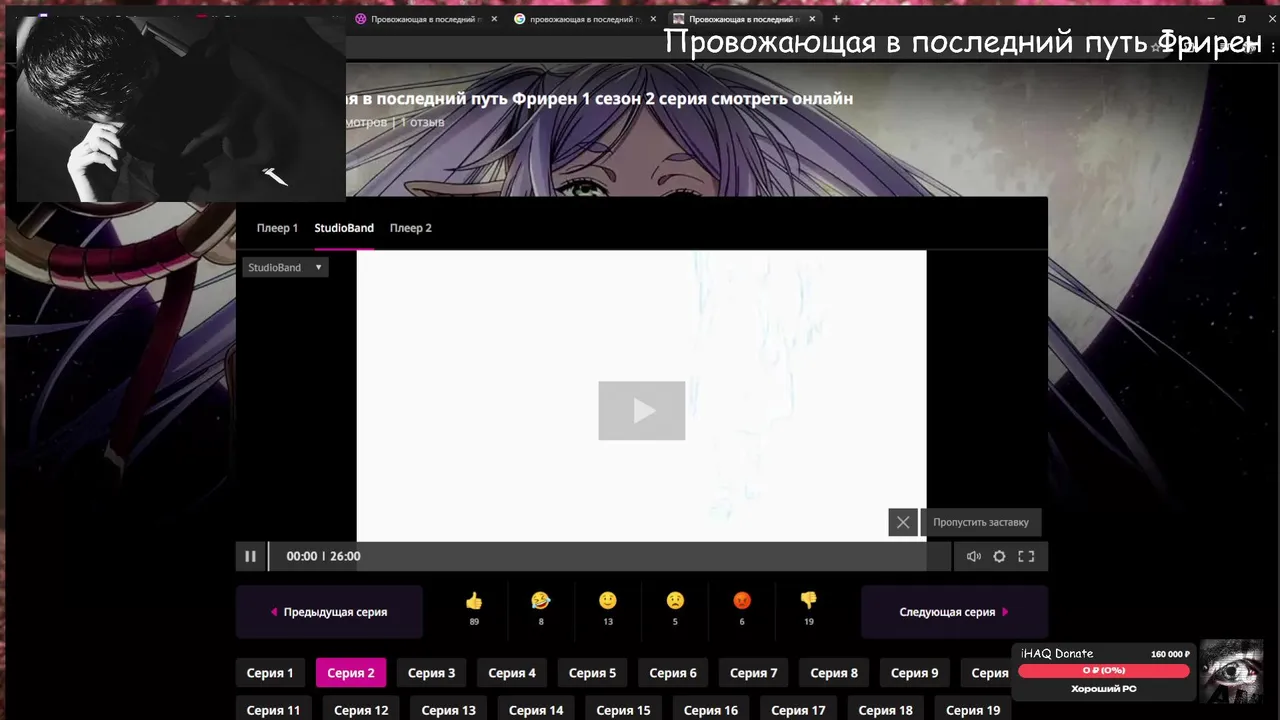
Task: React with slightly smiling emoji
Action: coord(608,601)
